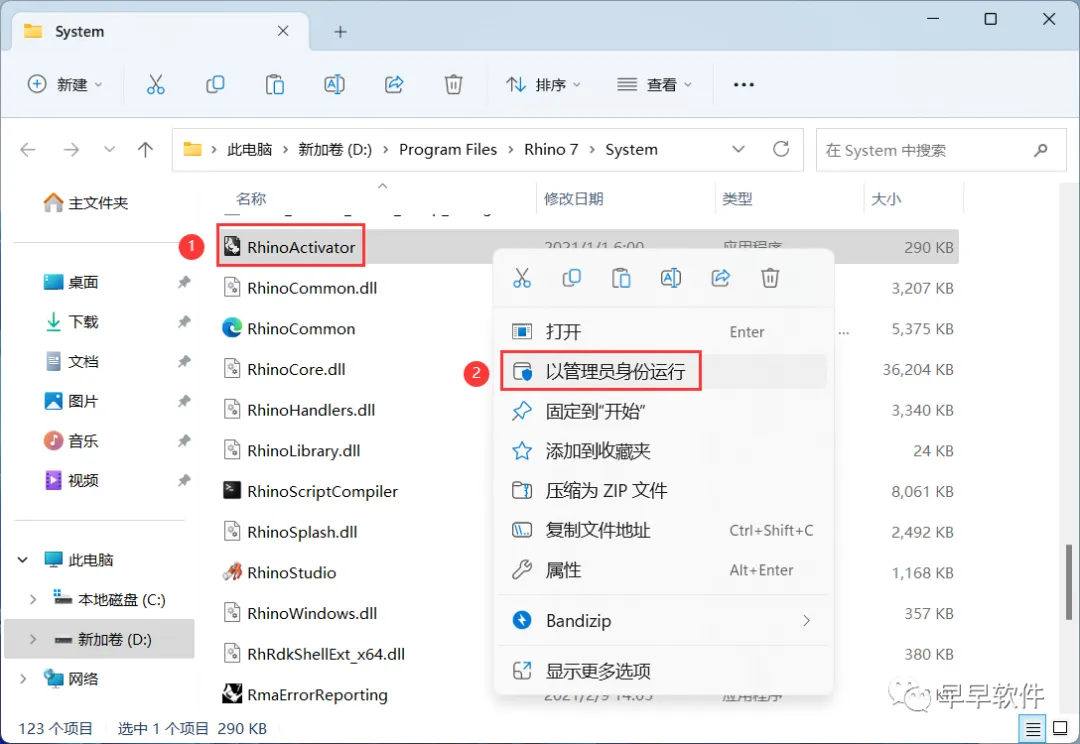The height and width of the screenshot is (744, 1080).
Task: Open the 查看 (View) dropdown
Action: 654,85
